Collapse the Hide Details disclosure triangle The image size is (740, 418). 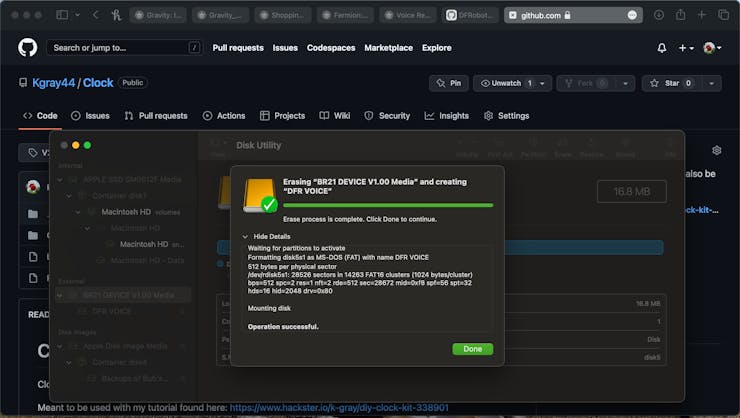pos(245,237)
